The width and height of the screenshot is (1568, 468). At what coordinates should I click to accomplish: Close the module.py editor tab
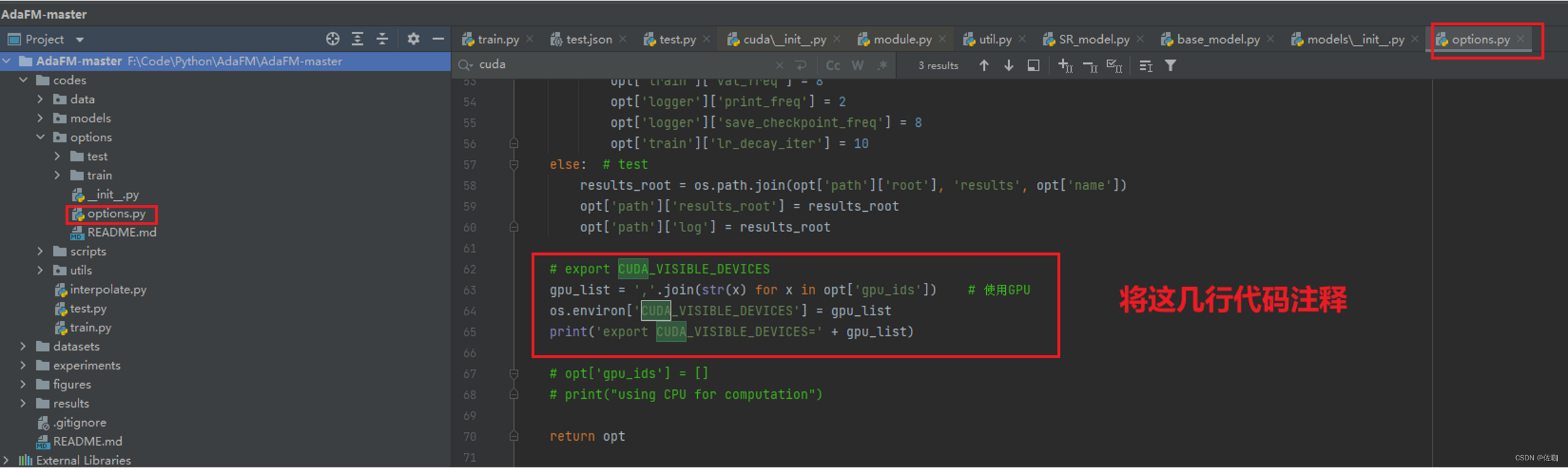[942, 39]
